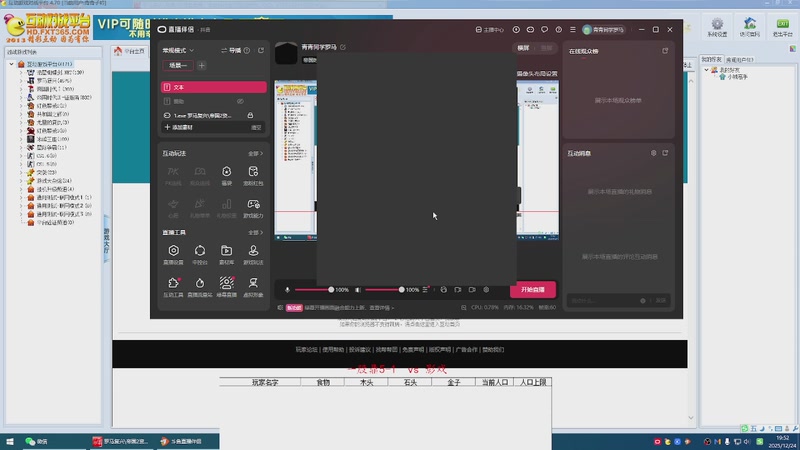Image resolution: width=800 pixels, height=450 pixels.
Task: Open the help circle icon in title bar
Action: coord(559,30)
